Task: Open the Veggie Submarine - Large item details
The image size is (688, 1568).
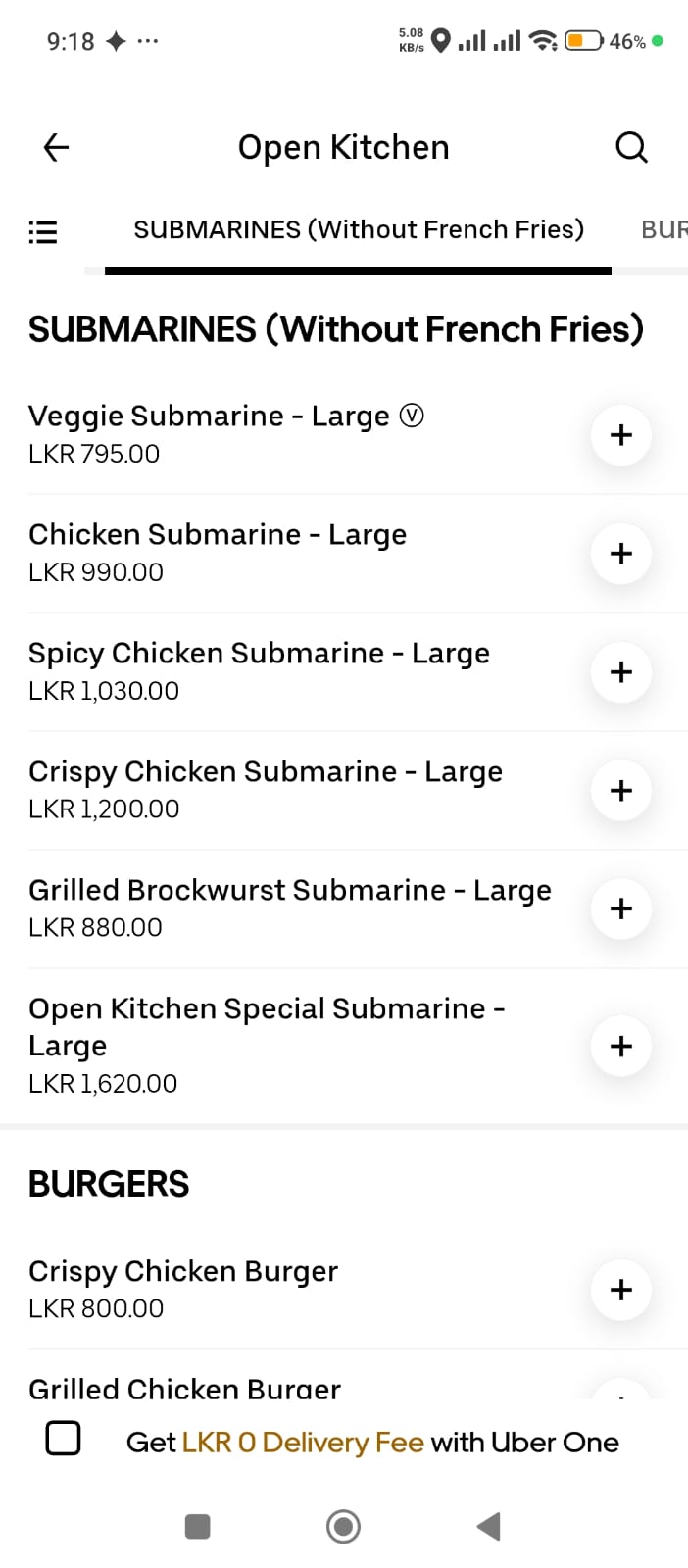Action: [x=226, y=416]
